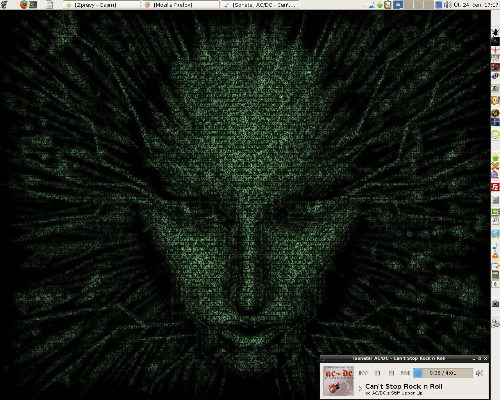Open the smiley face chat icon

[495, 100]
